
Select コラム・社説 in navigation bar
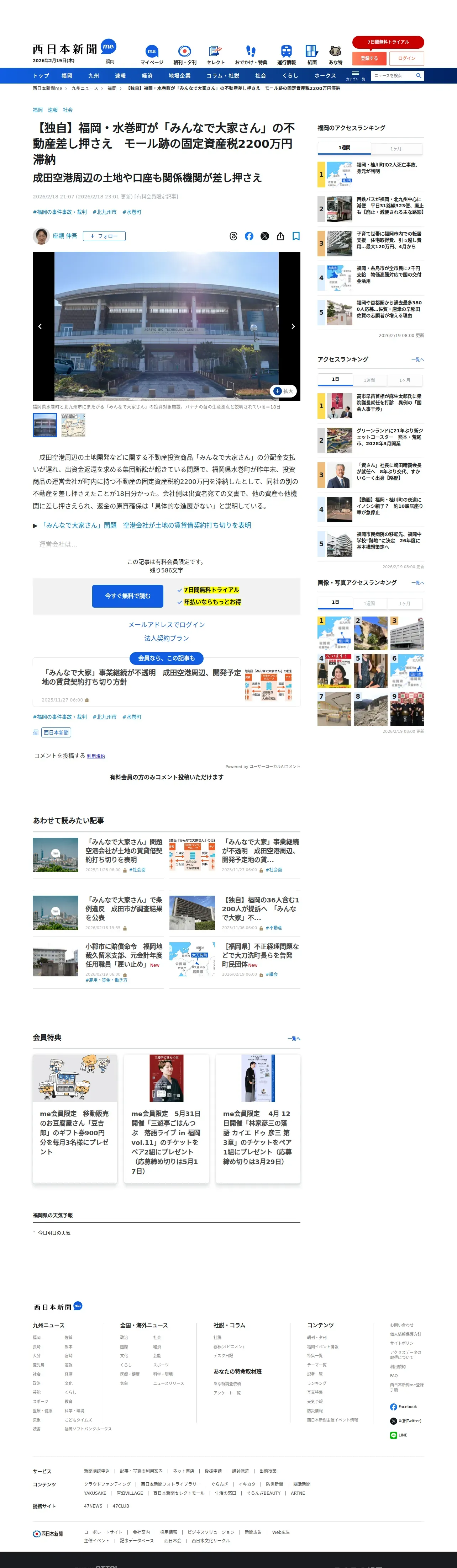point(222,75)
